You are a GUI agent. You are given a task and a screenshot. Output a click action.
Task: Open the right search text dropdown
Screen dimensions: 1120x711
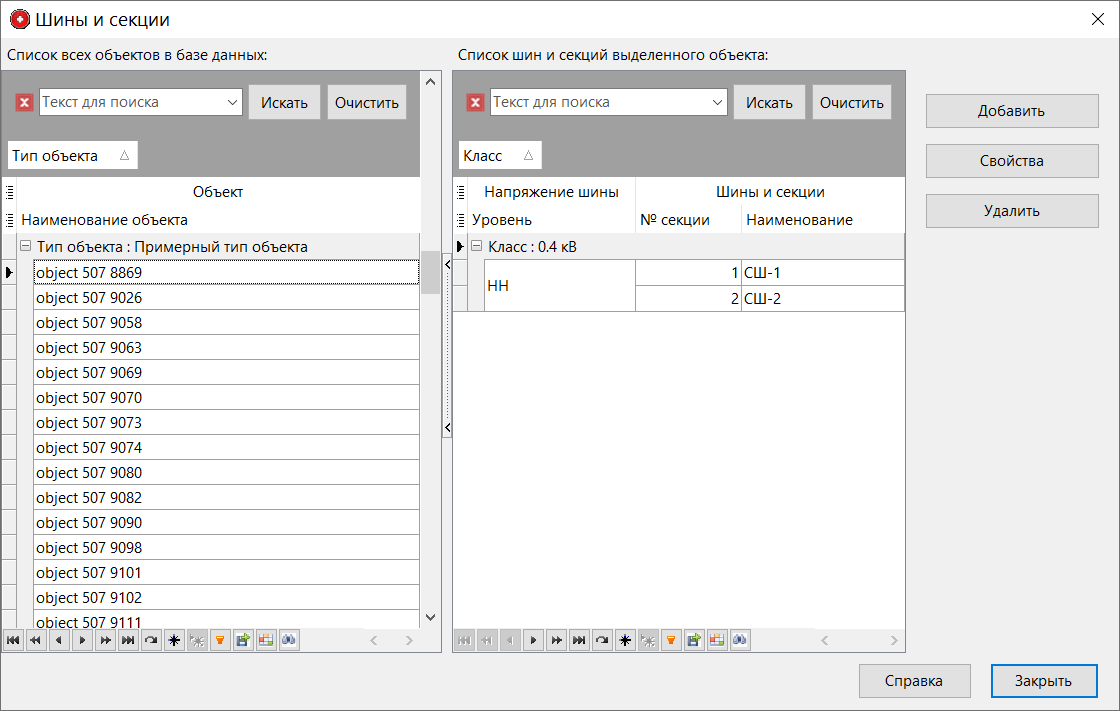pos(717,102)
